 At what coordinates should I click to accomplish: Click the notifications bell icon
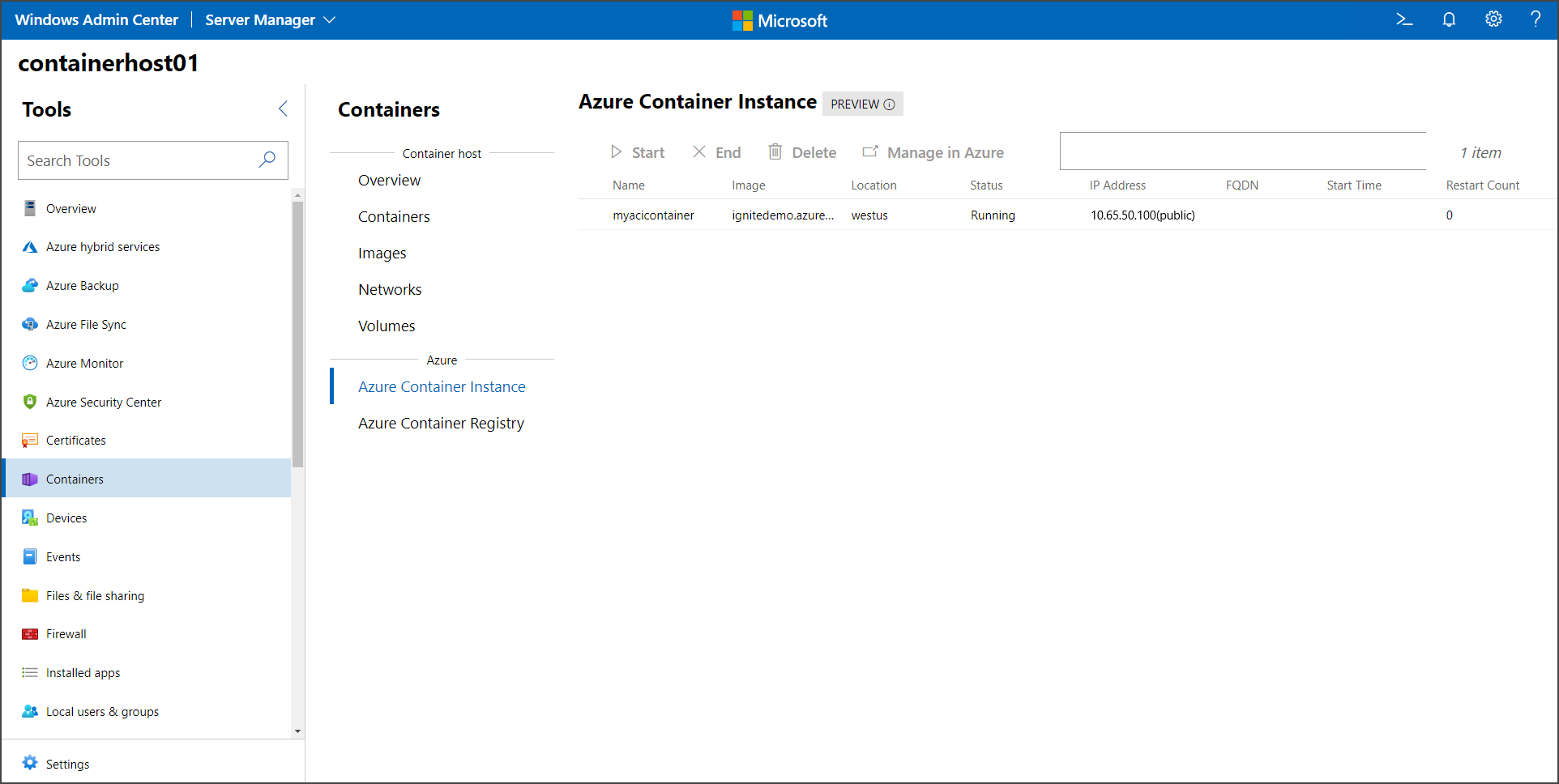[1449, 19]
